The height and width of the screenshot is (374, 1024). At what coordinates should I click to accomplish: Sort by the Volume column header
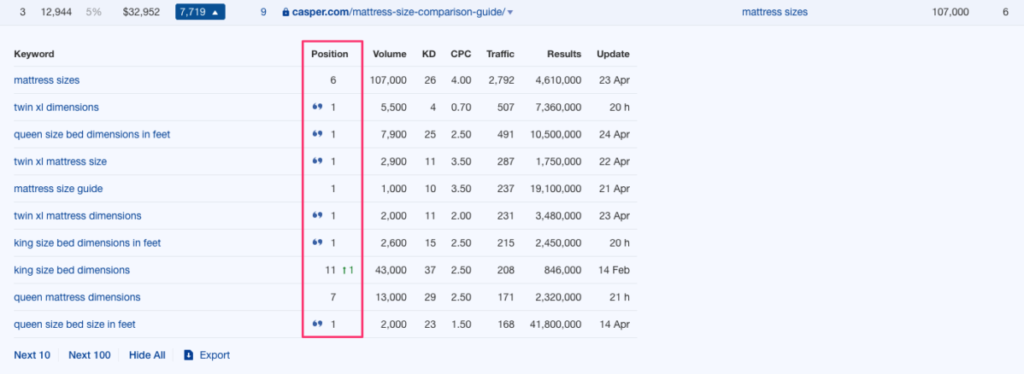click(389, 54)
